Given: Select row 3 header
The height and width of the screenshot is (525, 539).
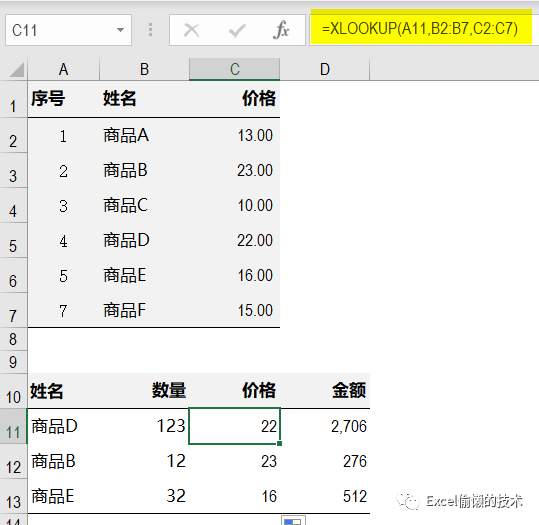Looking at the screenshot, I should [x=13, y=171].
